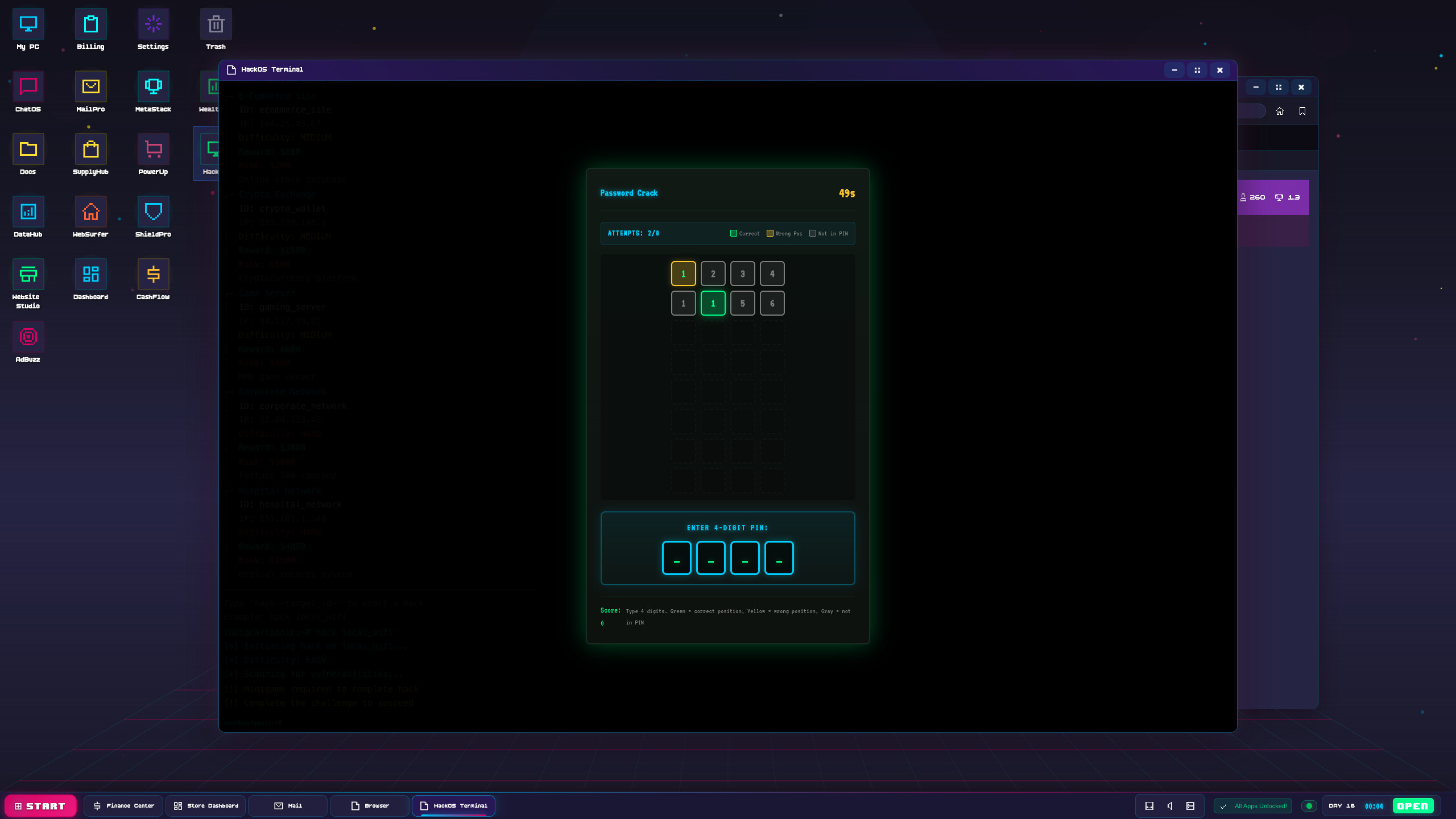Start the ShieldPro security app
The height and width of the screenshot is (819, 1456).
pyautogui.click(x=153, y=211)
